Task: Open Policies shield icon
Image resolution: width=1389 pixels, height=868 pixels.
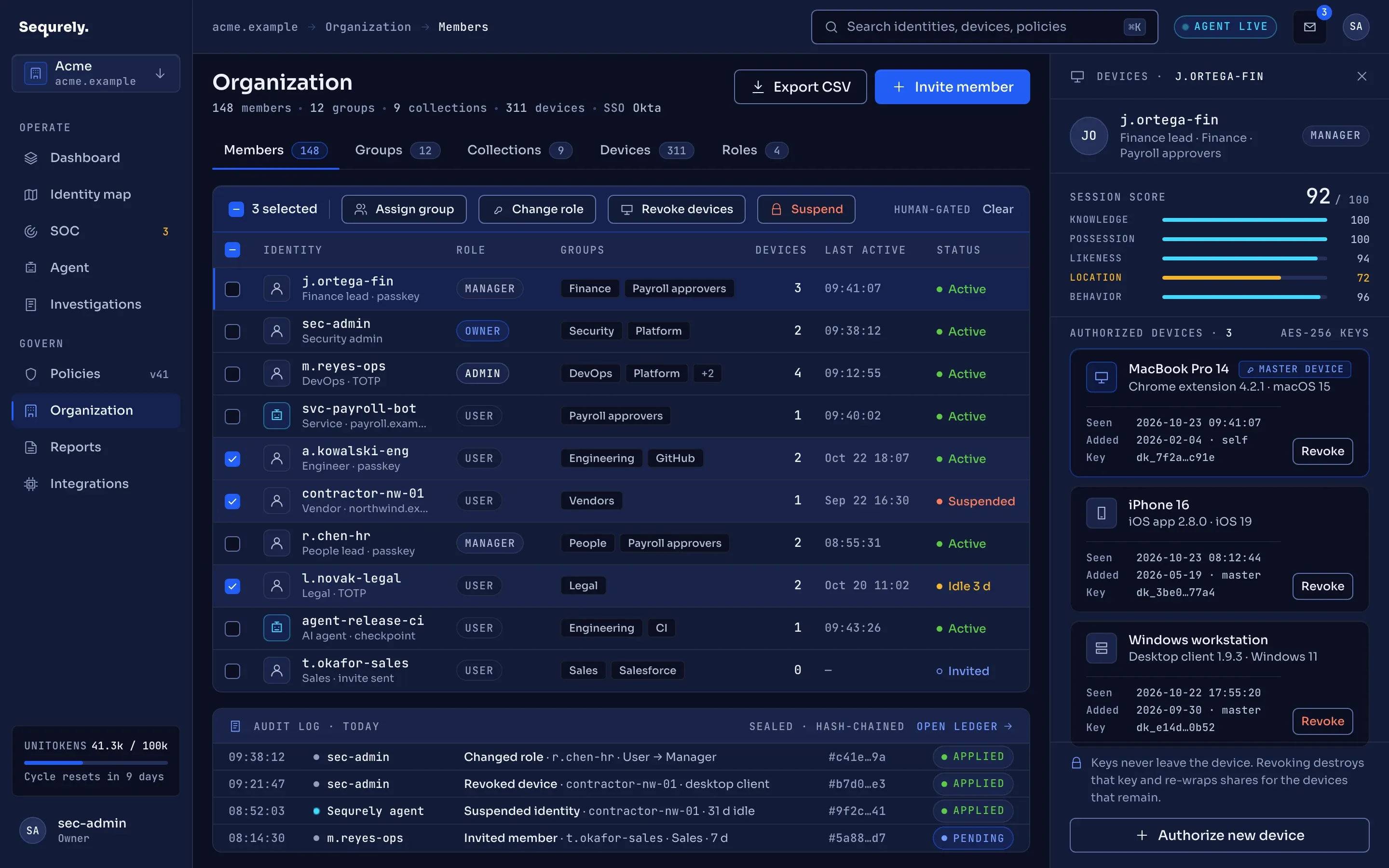Action: click(31, 374)
